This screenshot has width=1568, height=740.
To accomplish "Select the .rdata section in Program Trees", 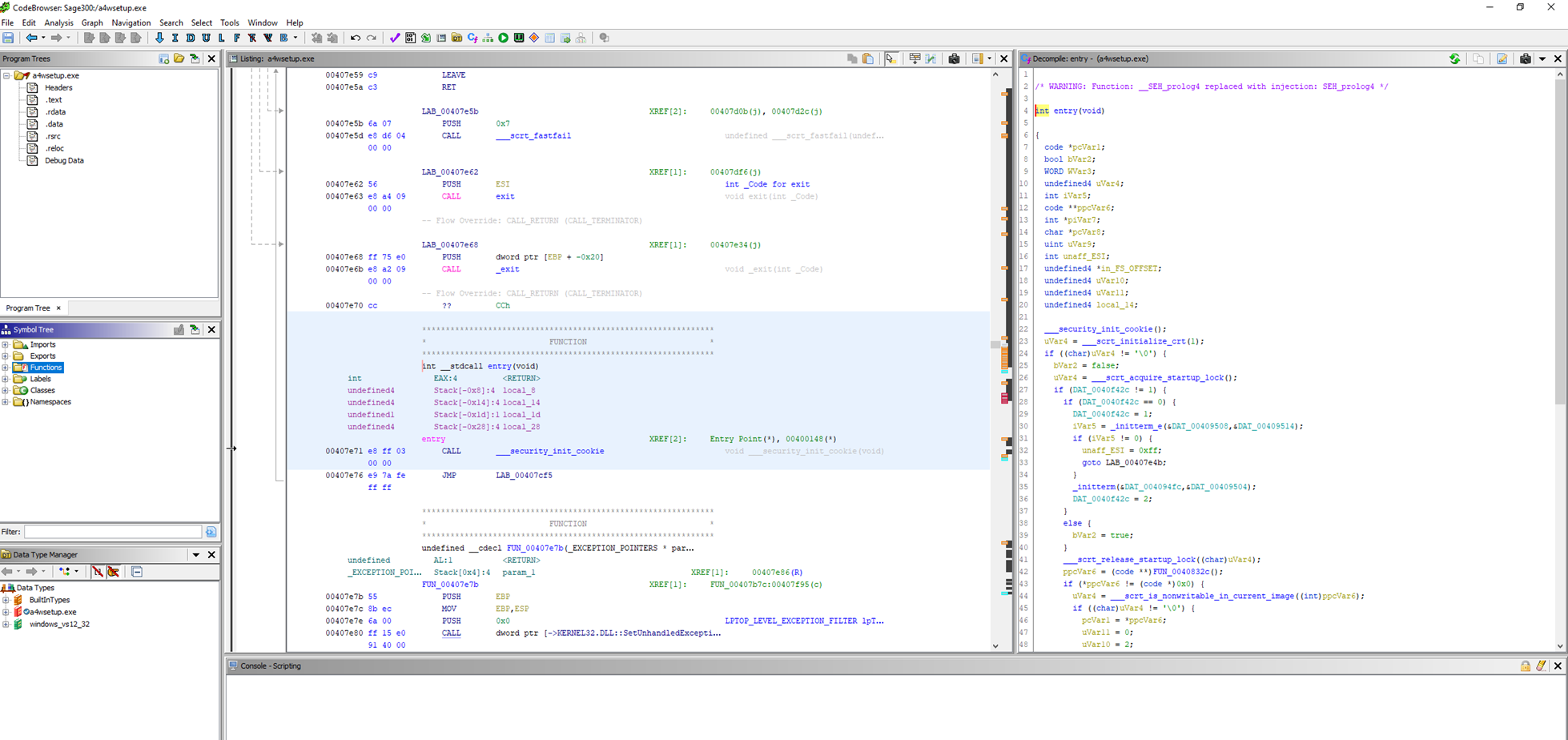I will click(x=55, y=112).
